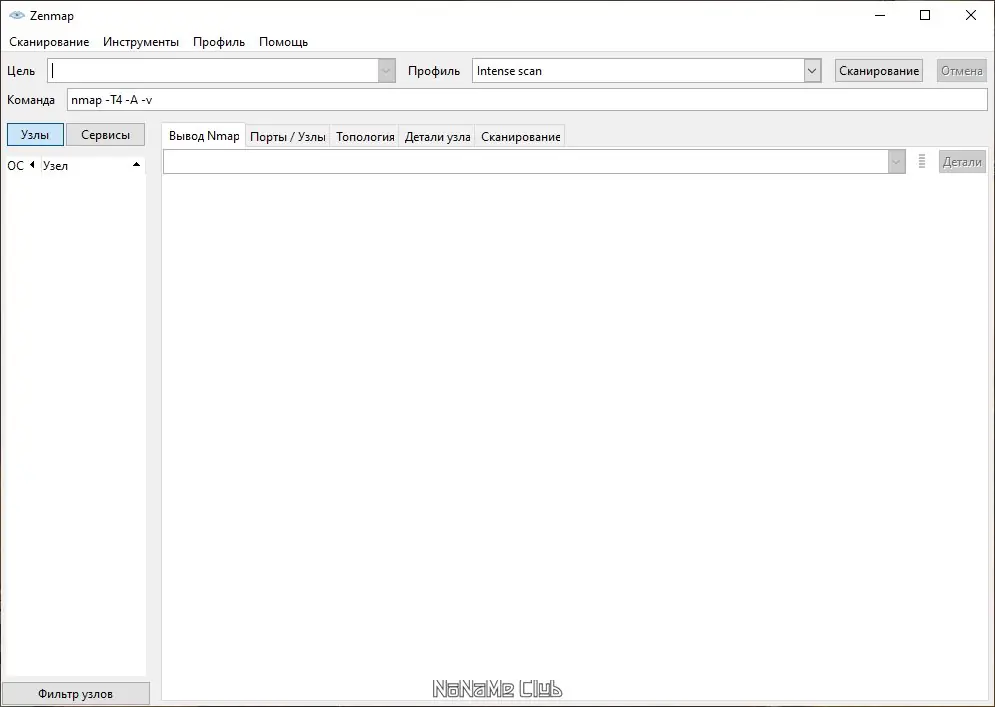Sort by the ОС column header
The width and height of the screenshot is (995, 707).
tap(22, 166)
